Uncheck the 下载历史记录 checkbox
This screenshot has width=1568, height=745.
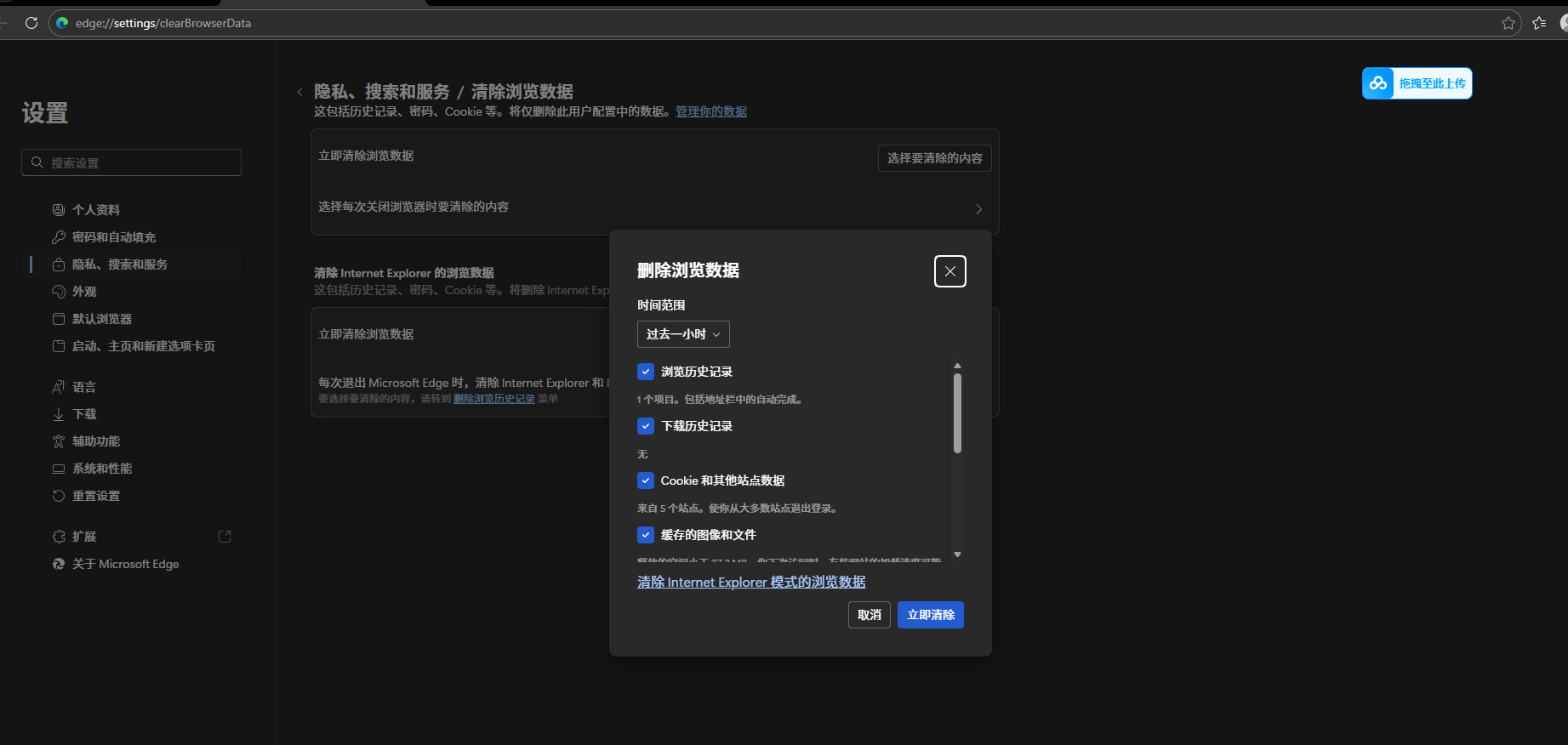coord(646,426)
